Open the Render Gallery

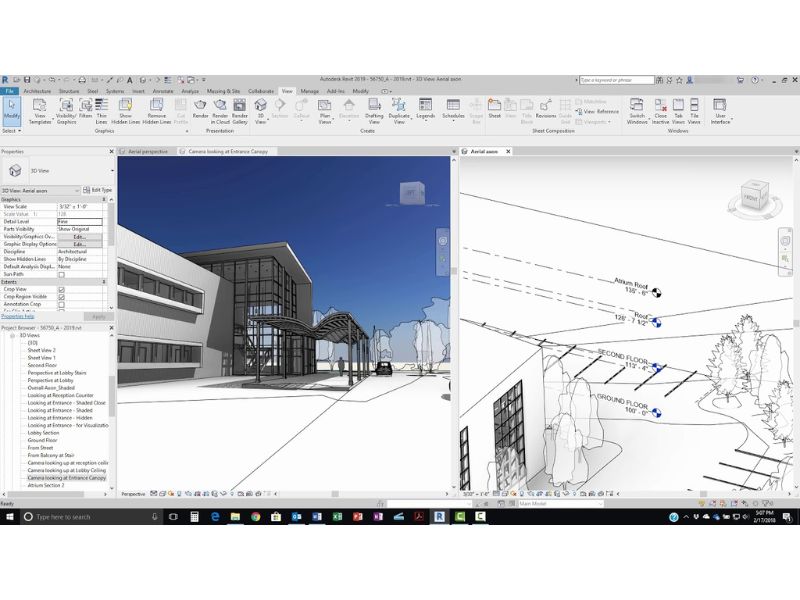tap(240, 111)
